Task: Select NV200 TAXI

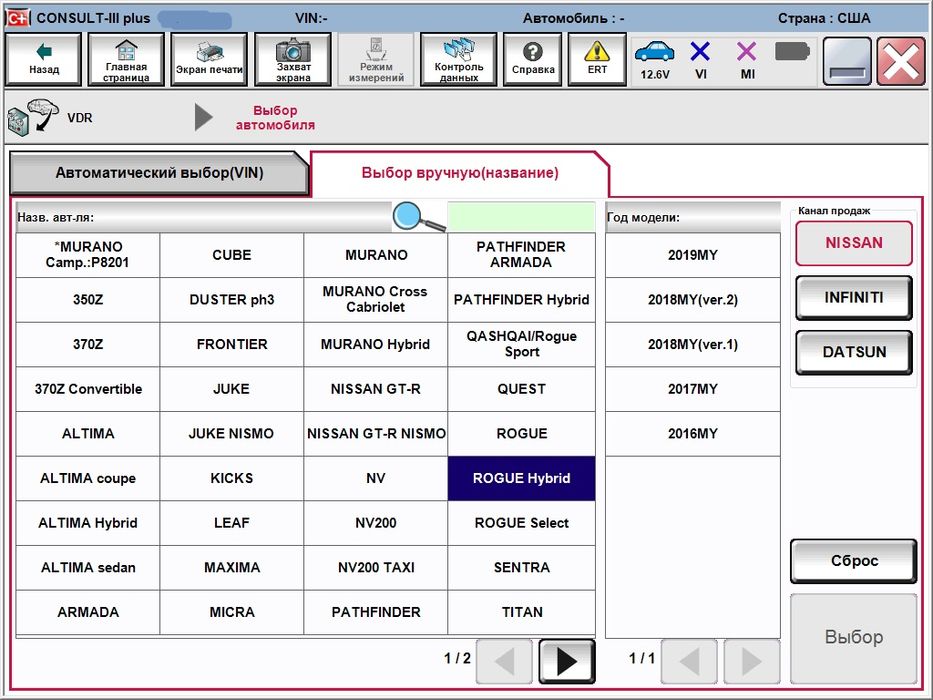Action: click(x=375, y=567)
